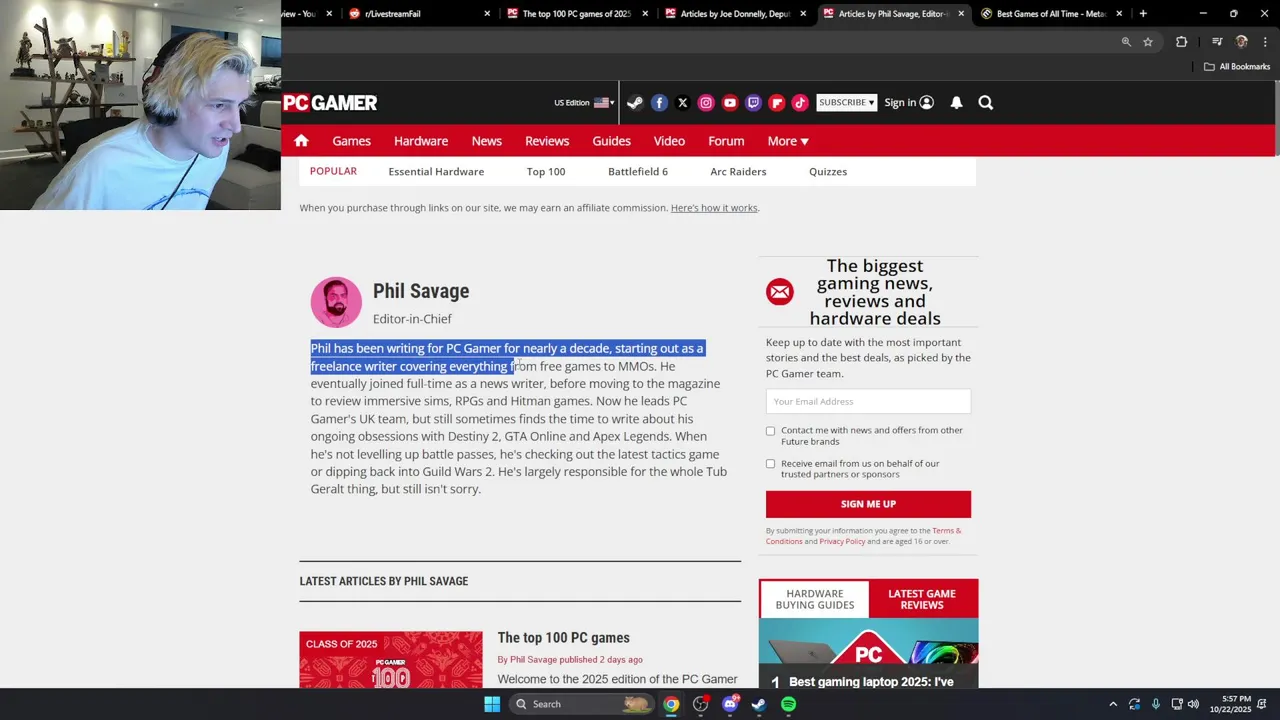Image resolution: width=1280 pixels, height=720 pixels.
Task: Click the 'Here's how it works' link
Action: click(x=714, y=208)
